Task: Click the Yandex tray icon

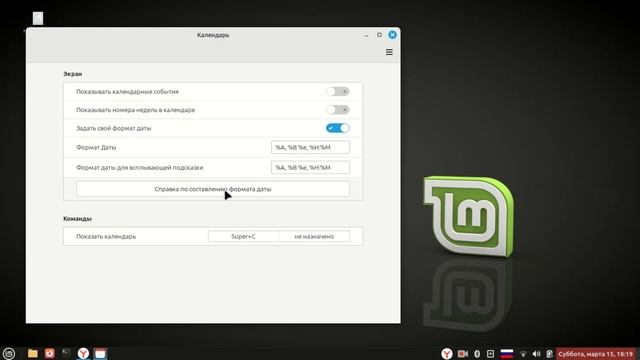Action: pyautogui.click(x=447, y=353)
